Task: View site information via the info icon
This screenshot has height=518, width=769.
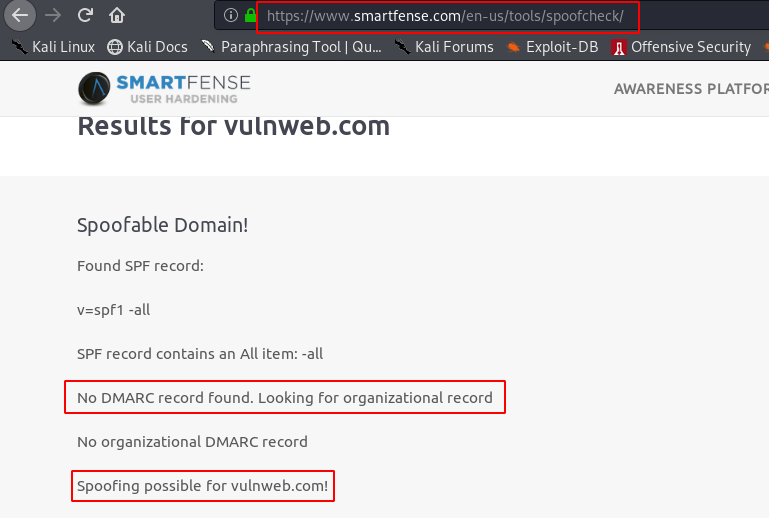Action: click(x=231, y=15)
